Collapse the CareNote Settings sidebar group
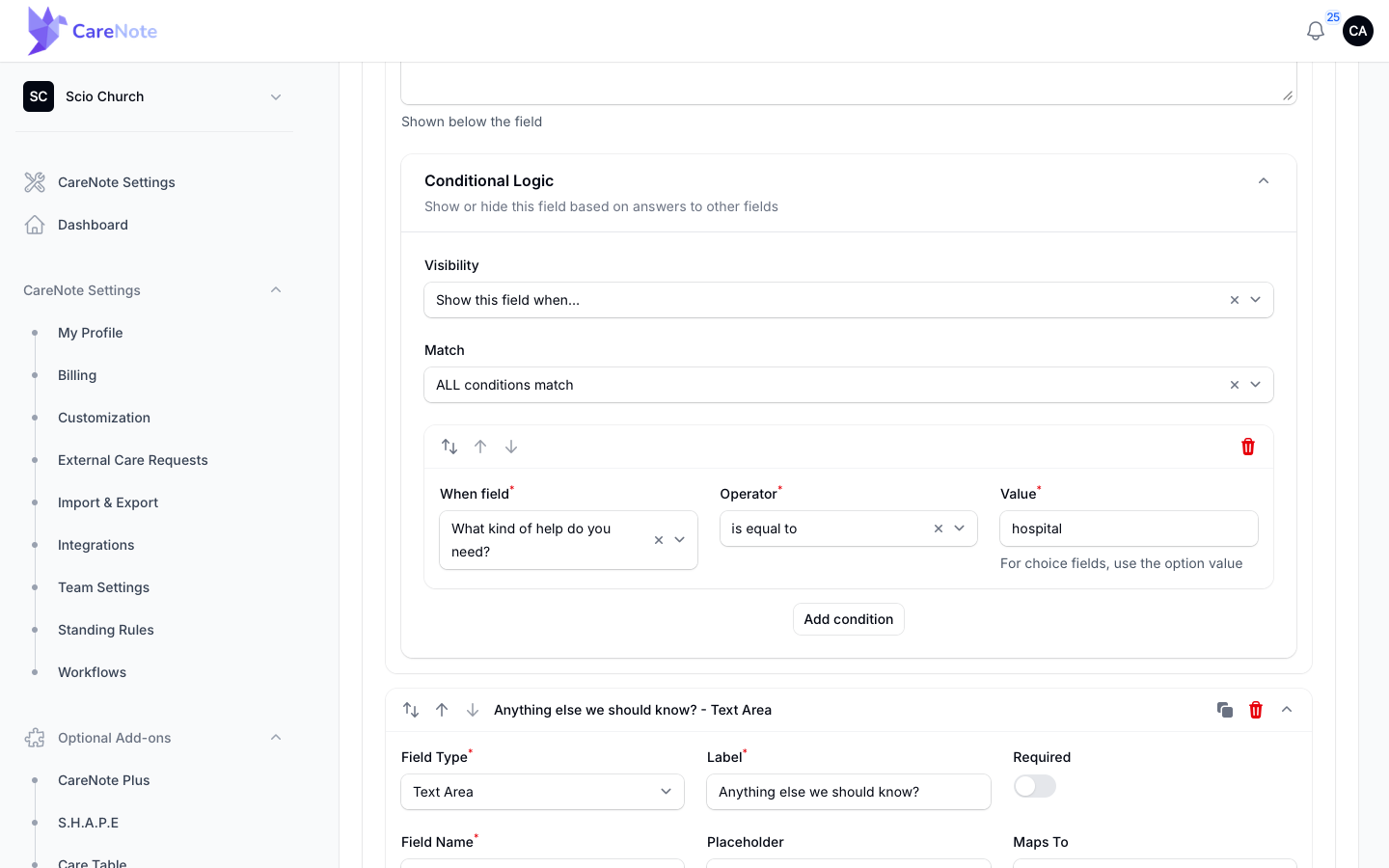Viewport: 1389px width, 868px height. pyautogui.click(x=276, y=290)
